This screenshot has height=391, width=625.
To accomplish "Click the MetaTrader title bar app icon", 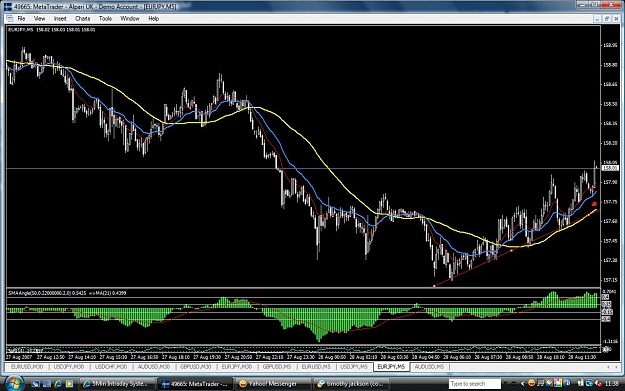I will pyautogui.click(x=8, y=6).
